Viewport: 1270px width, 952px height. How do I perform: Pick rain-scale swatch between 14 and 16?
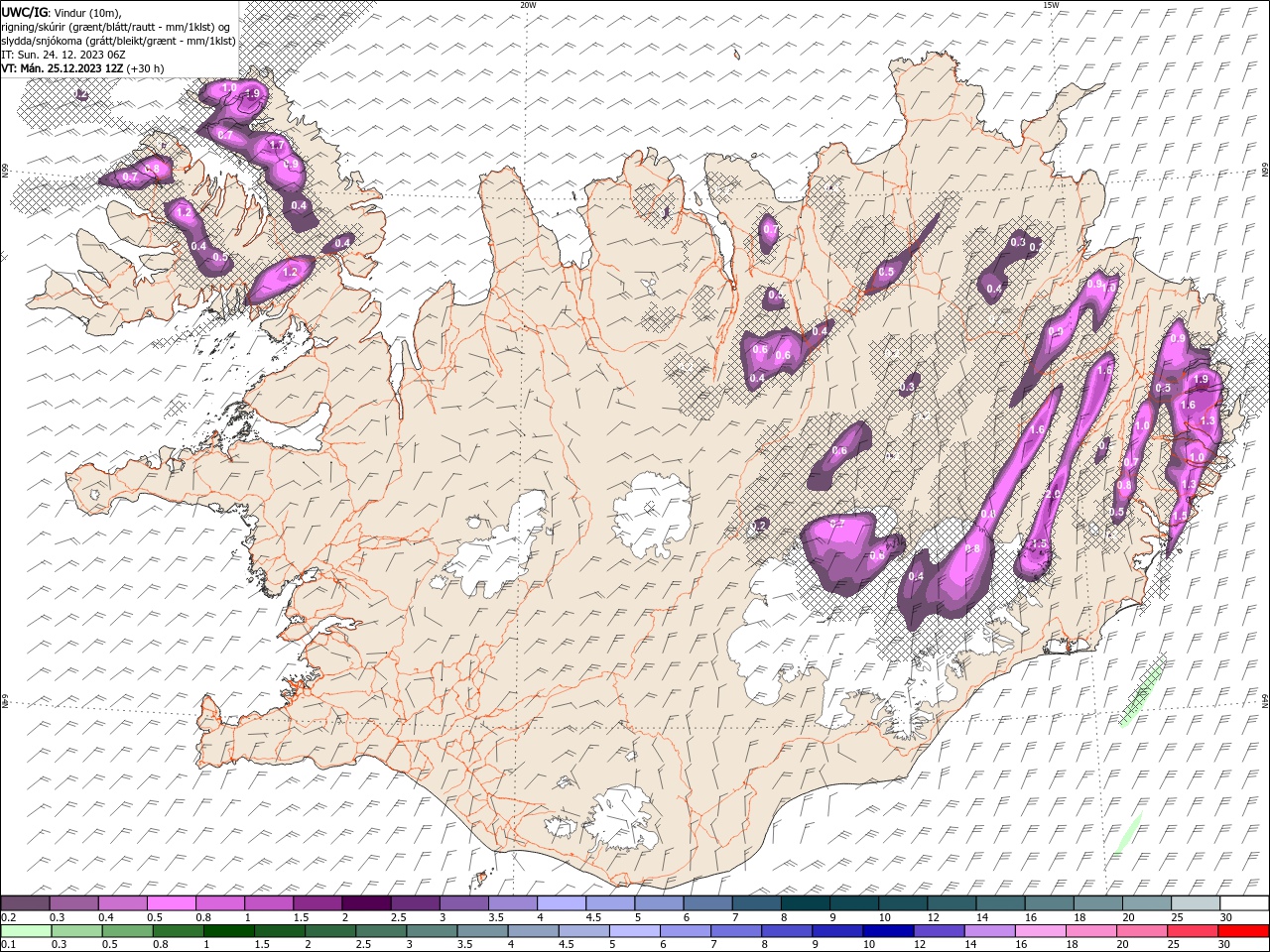[988, 931]
